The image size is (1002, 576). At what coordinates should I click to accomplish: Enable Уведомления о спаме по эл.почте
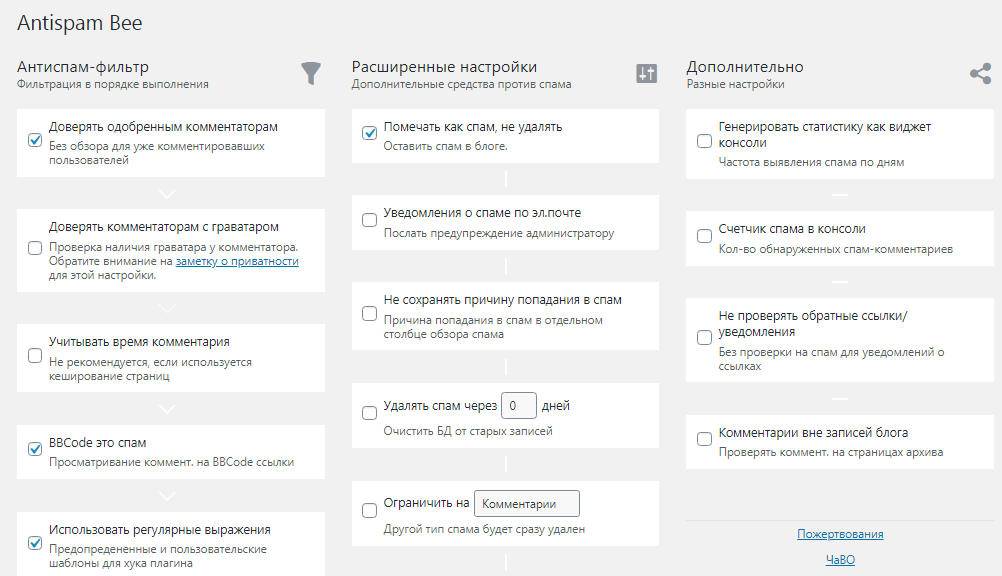(369, 220)
